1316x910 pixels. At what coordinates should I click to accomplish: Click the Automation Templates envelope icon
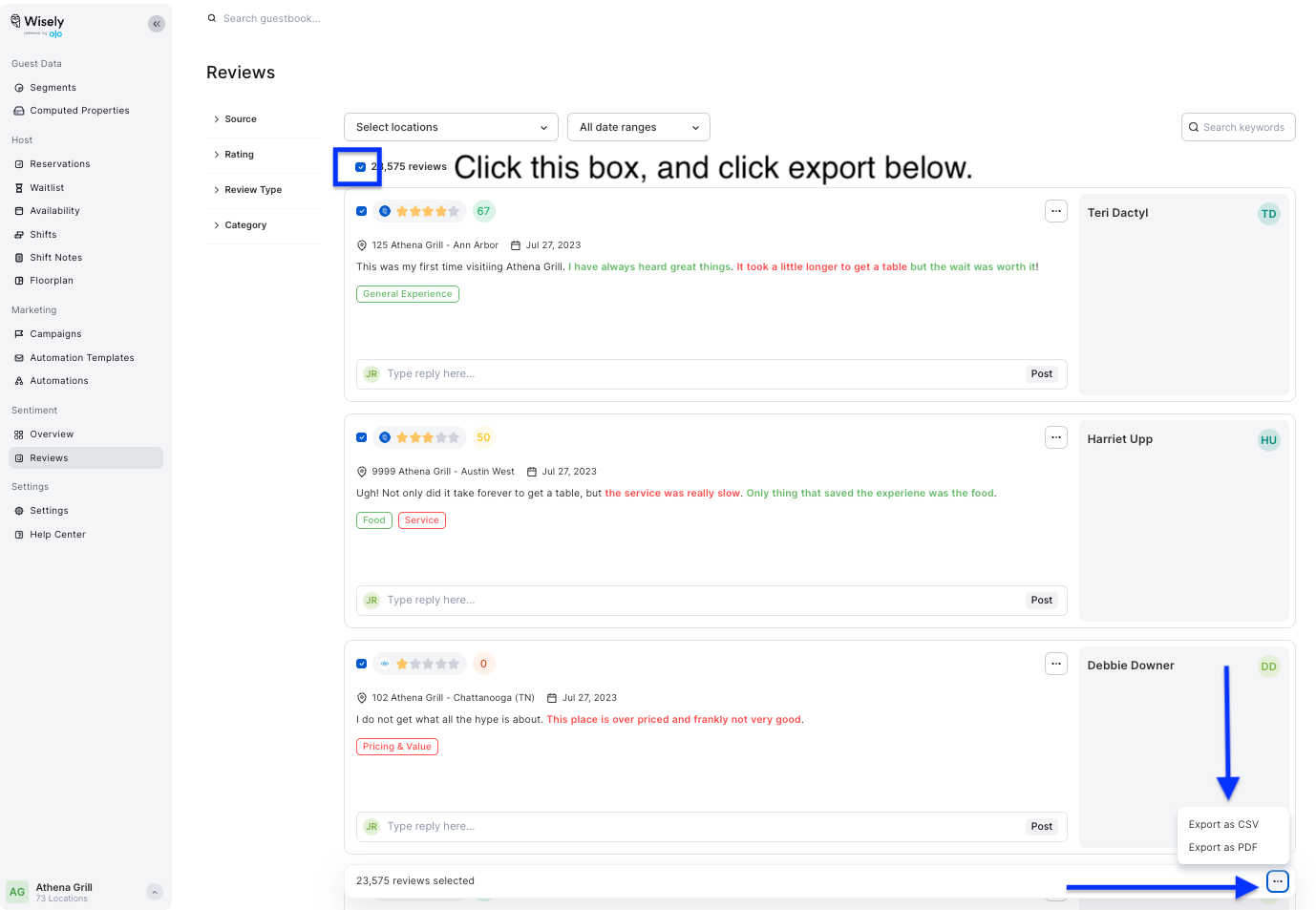tap(19, 358)
